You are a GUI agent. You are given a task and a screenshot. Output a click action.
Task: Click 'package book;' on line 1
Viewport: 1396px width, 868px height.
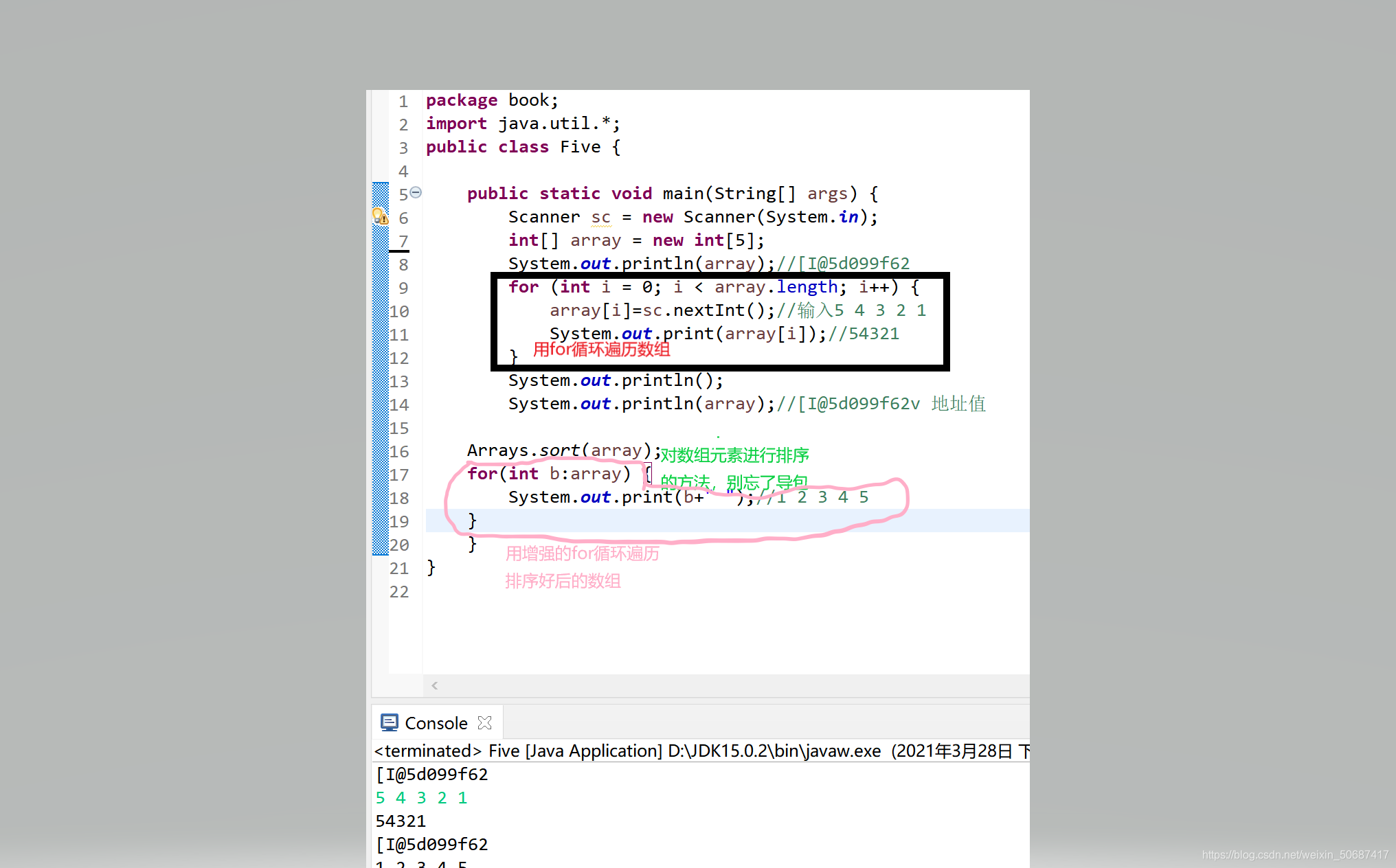tap(492, 100)
